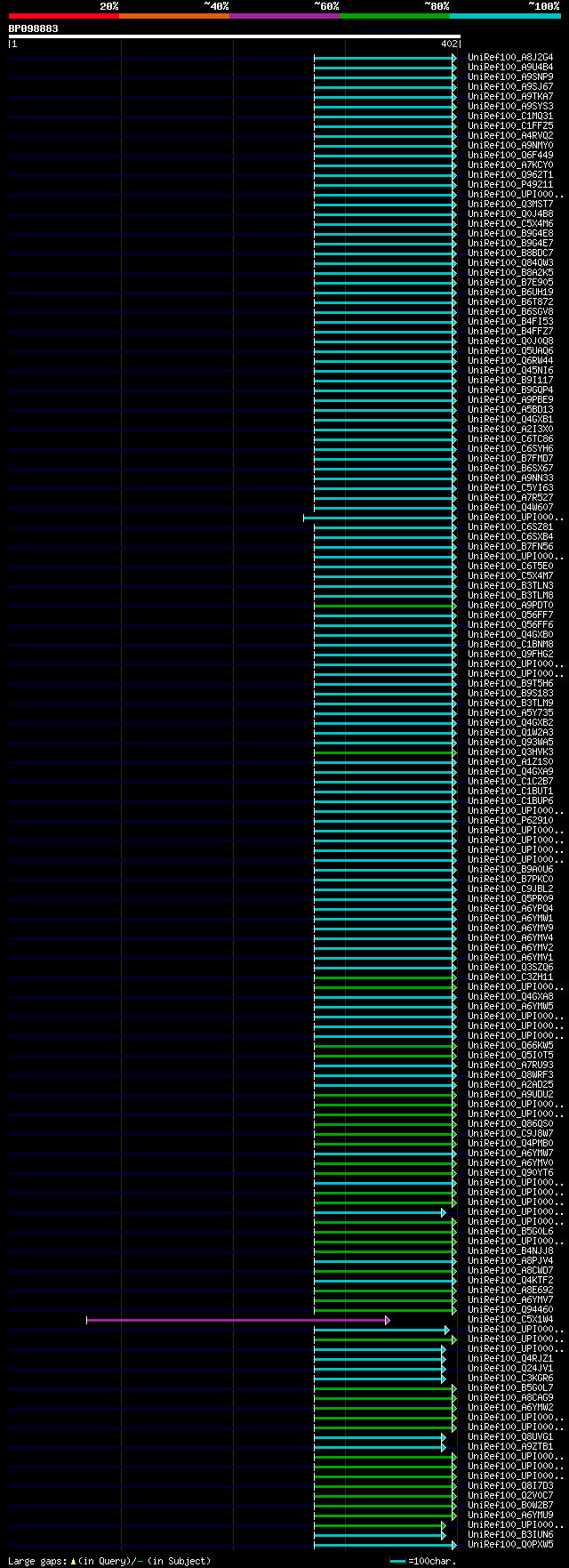Select label UniRef100_B7FMD7
Viewport: 569px width, 1568px height.
click(510, 459)
